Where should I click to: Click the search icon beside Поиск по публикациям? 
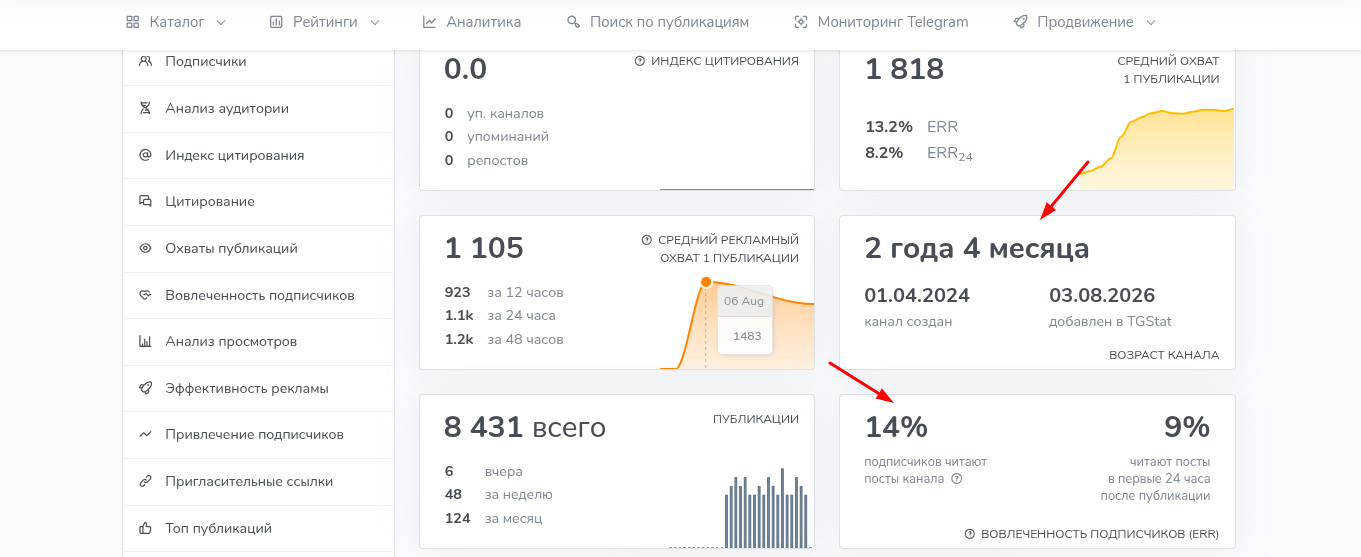tap(573, 22)
